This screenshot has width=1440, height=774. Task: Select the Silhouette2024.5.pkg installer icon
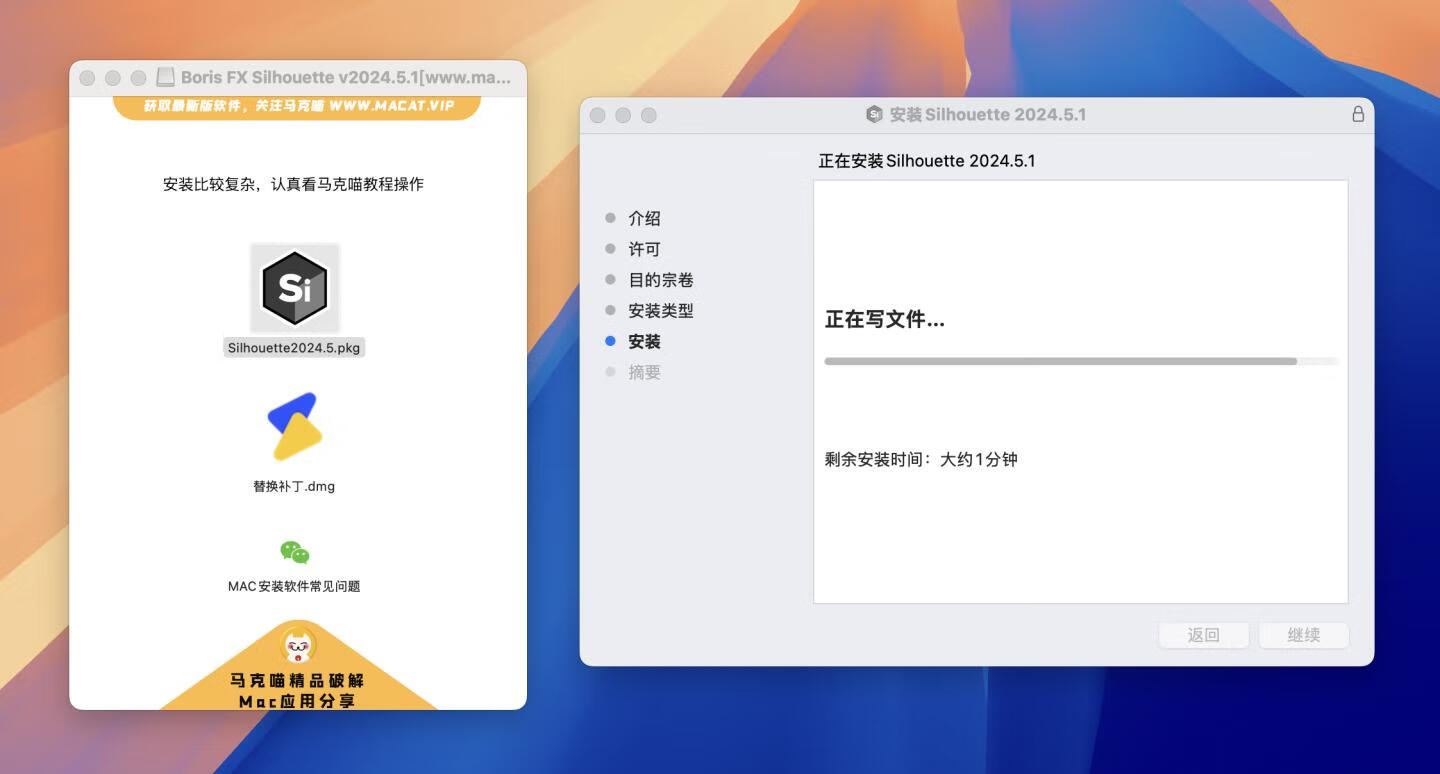click(x=295, y=288)
